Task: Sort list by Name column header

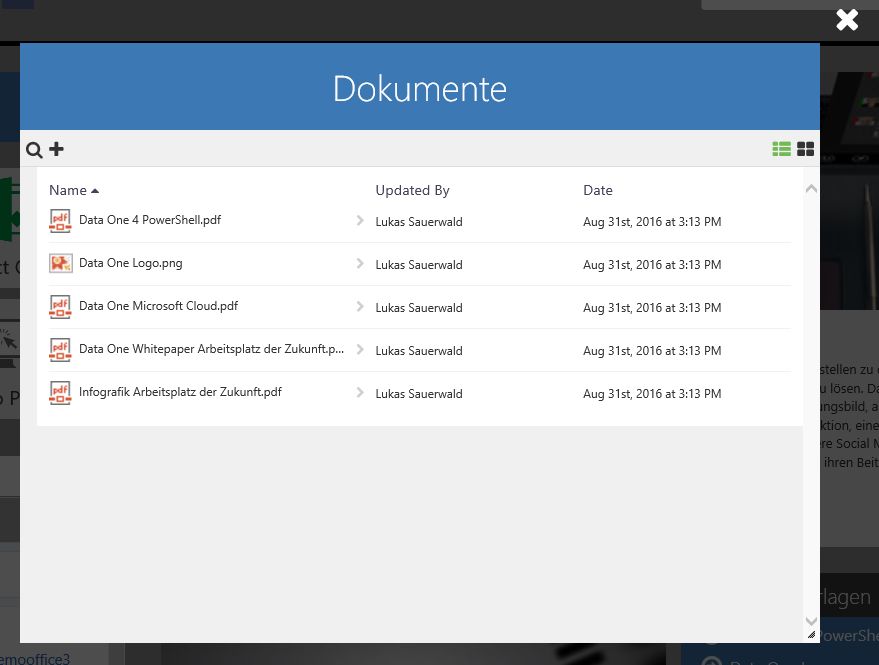Action: tap(68, 190)
